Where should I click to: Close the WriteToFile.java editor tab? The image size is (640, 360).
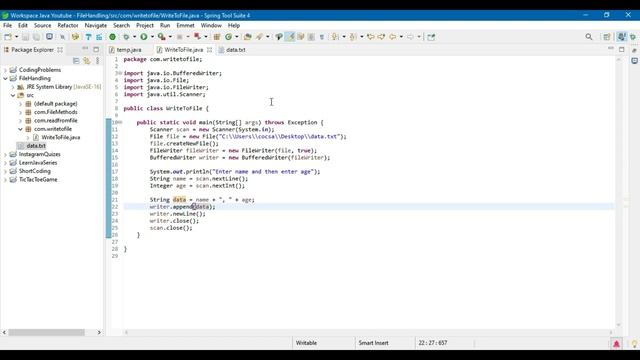click(209, 50)
